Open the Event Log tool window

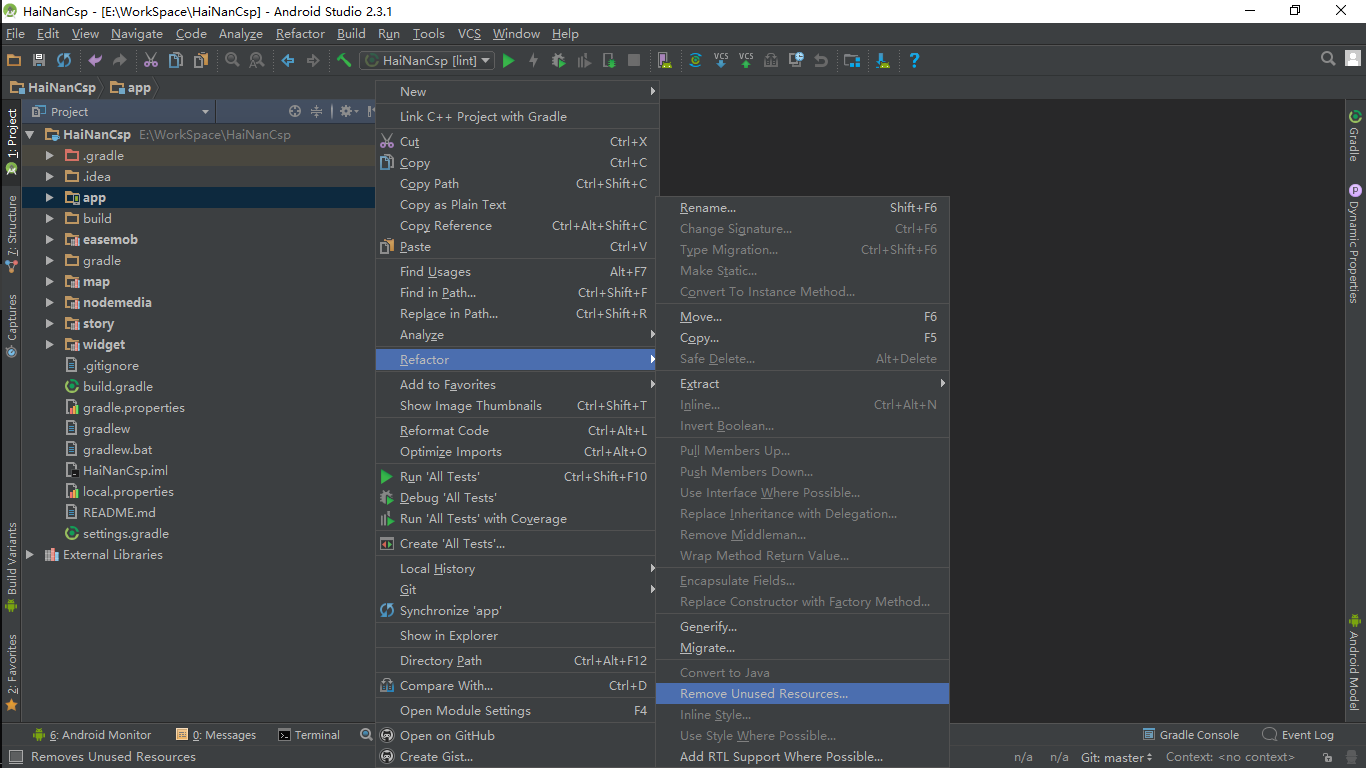tap(1298, 735)
